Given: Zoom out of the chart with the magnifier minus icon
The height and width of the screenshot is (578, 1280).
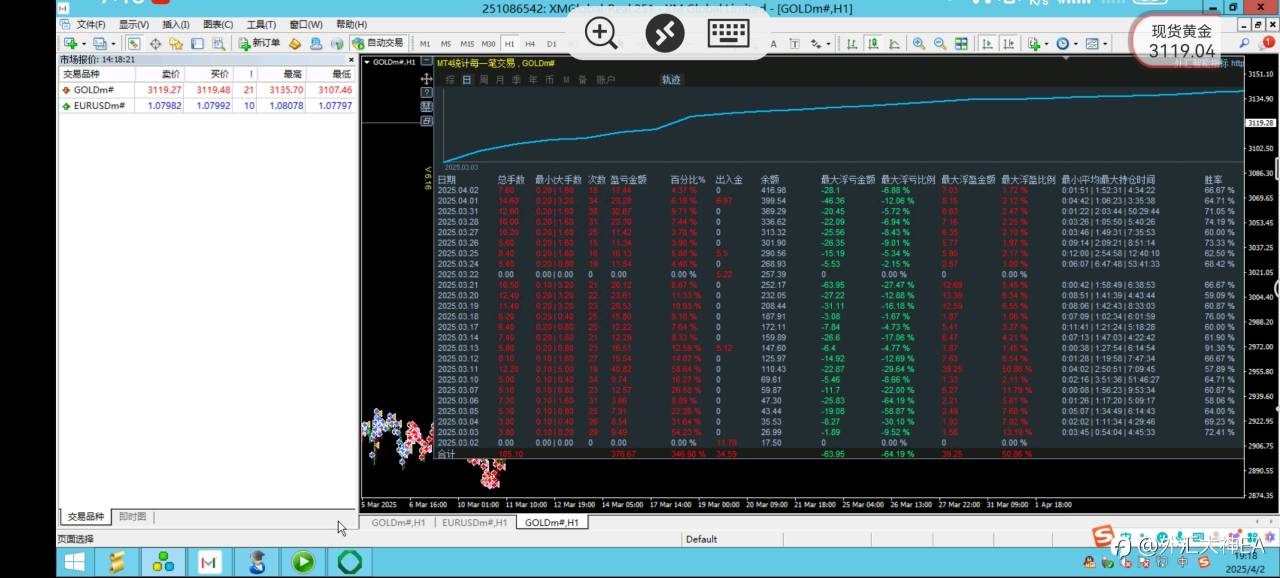Looking at the screenshot, I should pyautogui.click(x=940, y=44).
